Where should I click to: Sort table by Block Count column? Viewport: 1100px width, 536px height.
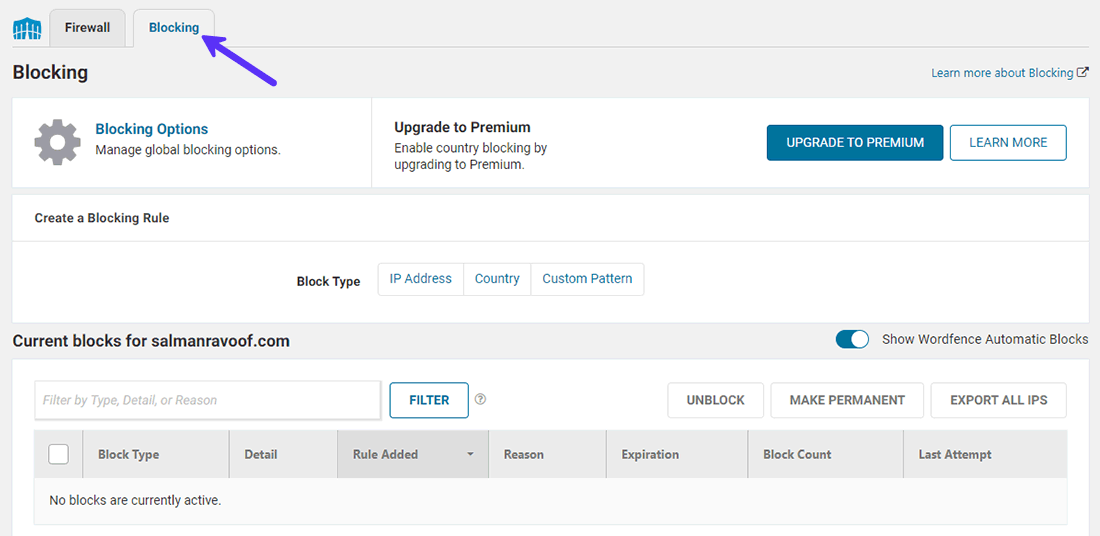[797, 454]
